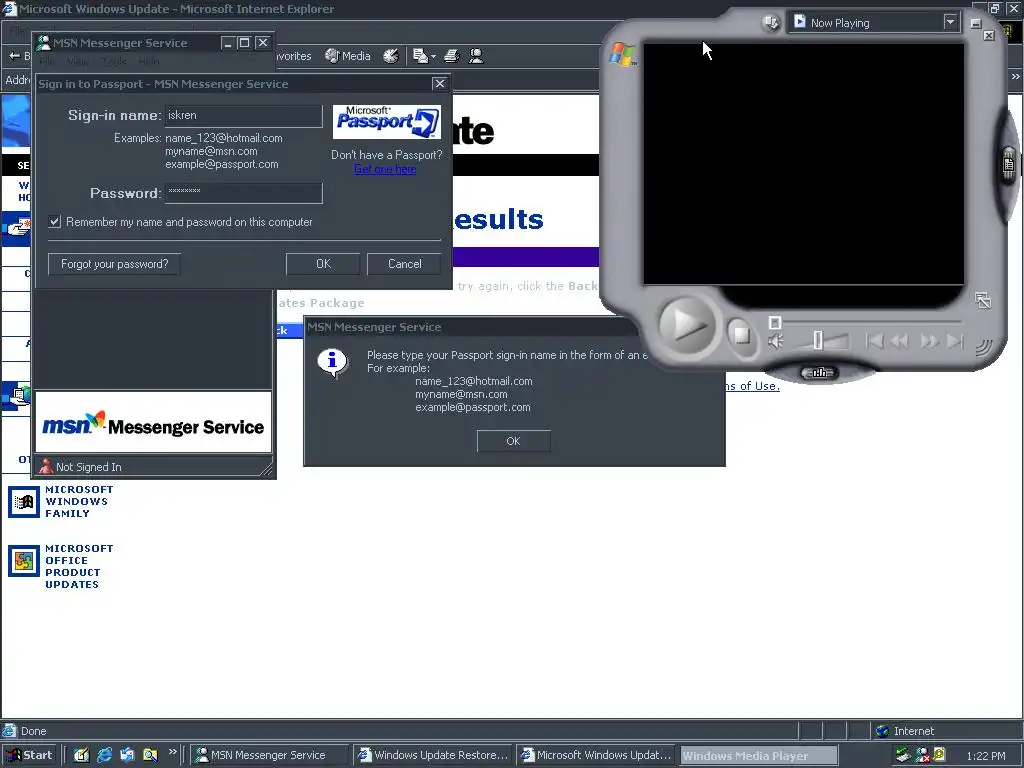Open Microsoft Windows Family link
Screen dimensions: 1024x768
pyautogui.click(x=78, y=502)
